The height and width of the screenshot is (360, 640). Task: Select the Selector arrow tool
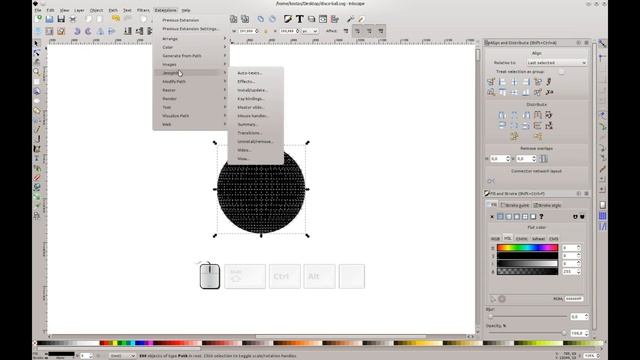click(37, 43)
